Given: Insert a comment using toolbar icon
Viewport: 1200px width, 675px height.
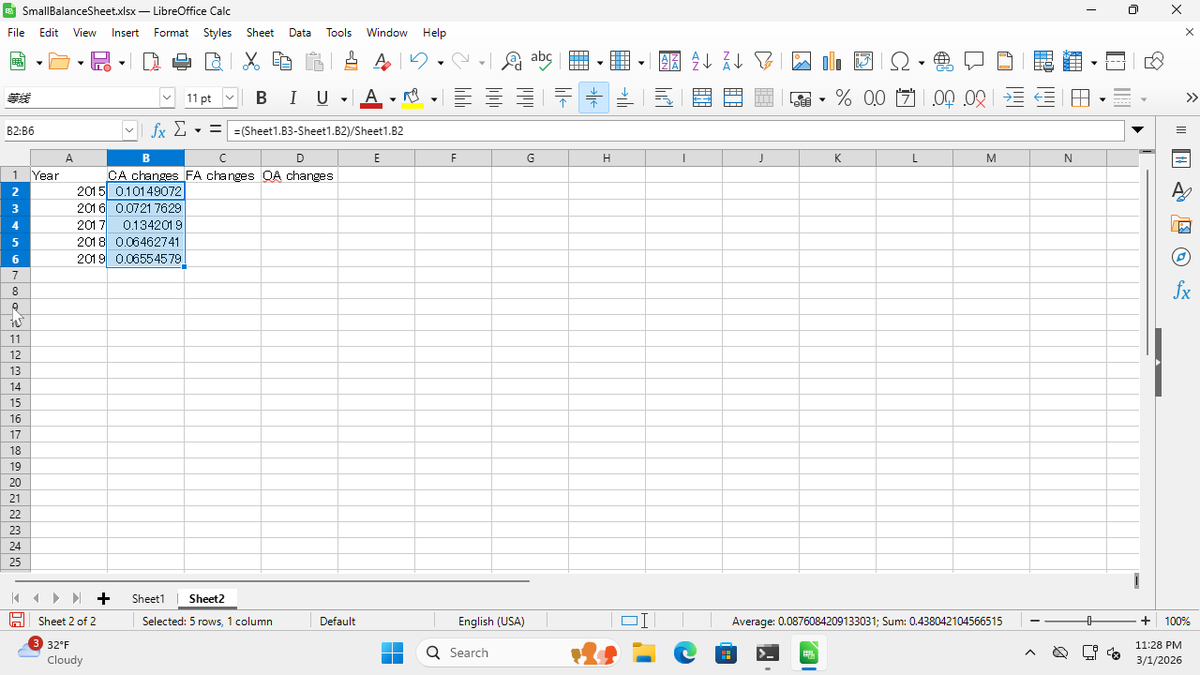Looking at the screenshot, I should 974,62.
